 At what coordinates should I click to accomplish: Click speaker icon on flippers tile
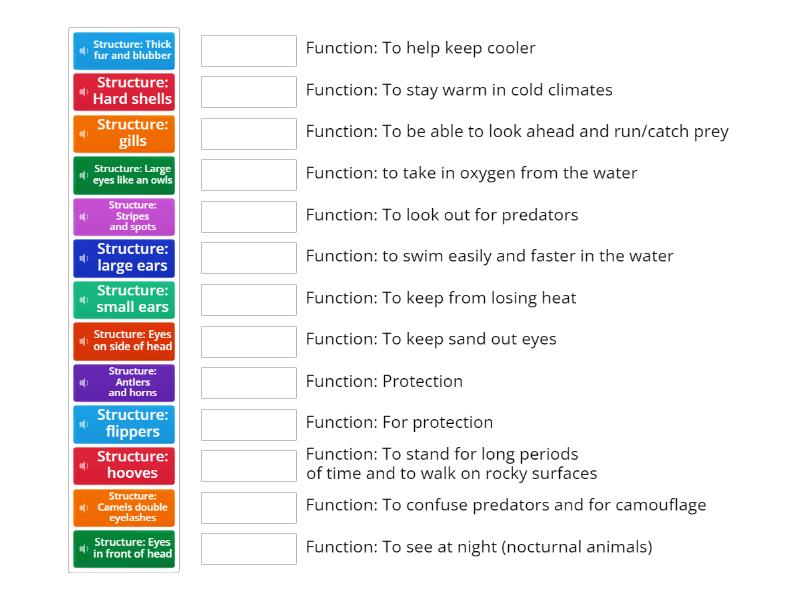84,424
